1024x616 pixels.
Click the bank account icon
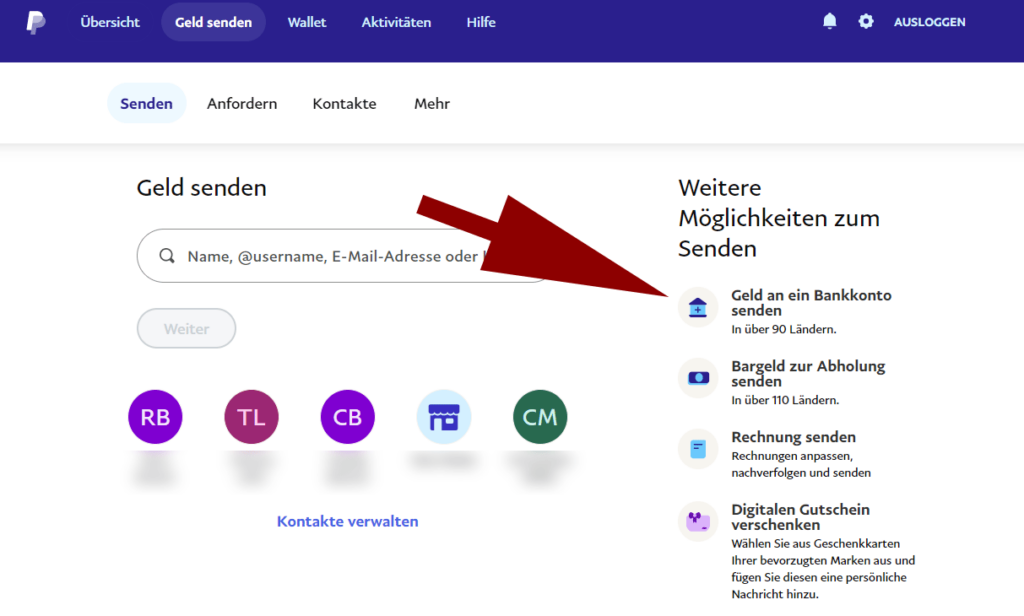coord(698,307)
